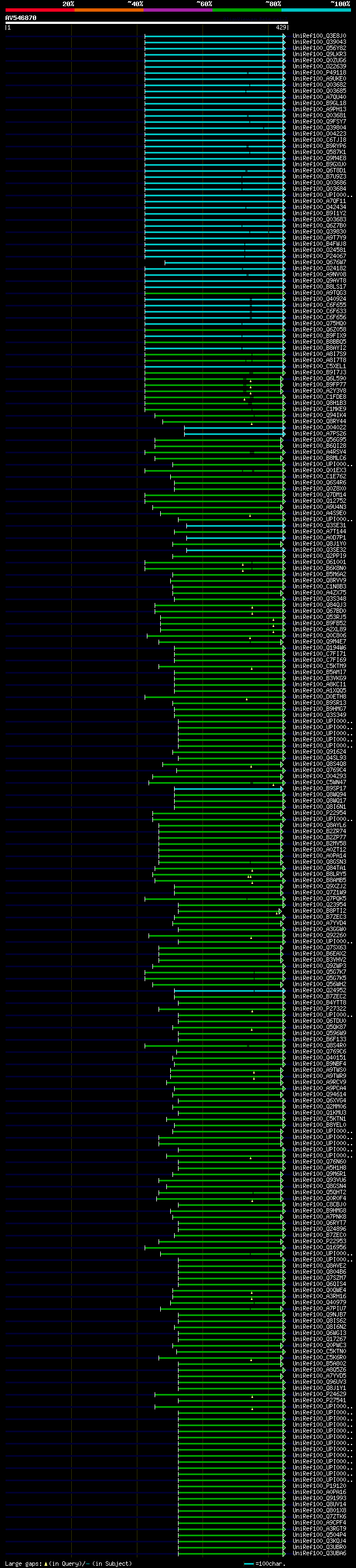
Task: Select hit UniRef100_P24629
Action: click(319, 1394)
